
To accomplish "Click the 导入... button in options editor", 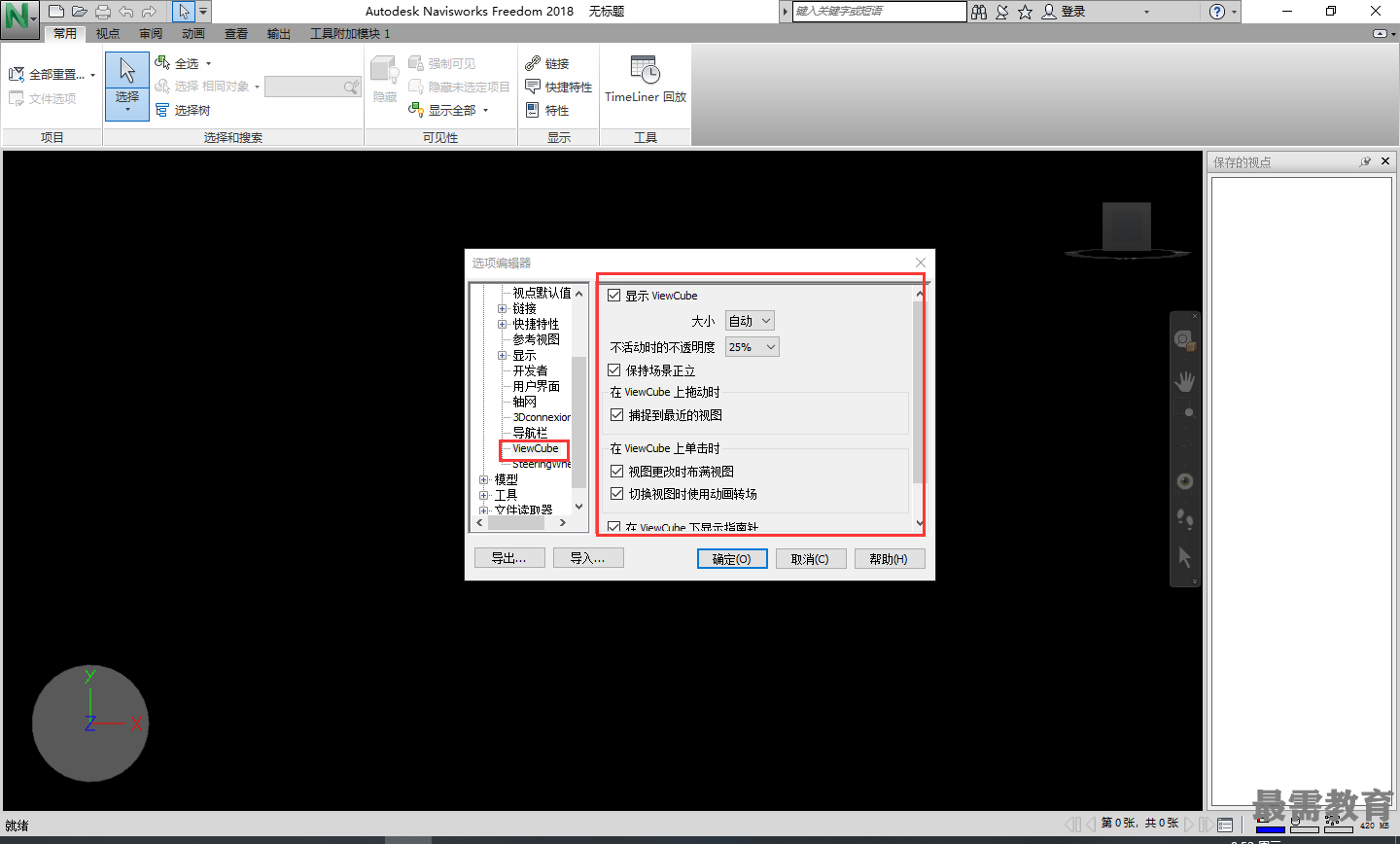I will [588, 558].
